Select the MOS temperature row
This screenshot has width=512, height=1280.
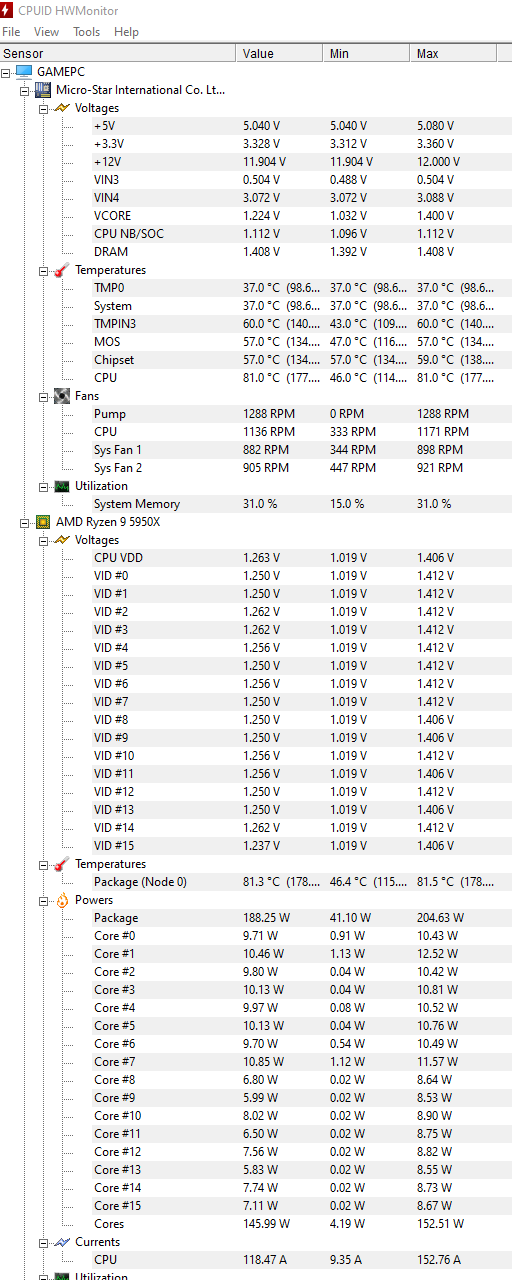pos(301,342)
